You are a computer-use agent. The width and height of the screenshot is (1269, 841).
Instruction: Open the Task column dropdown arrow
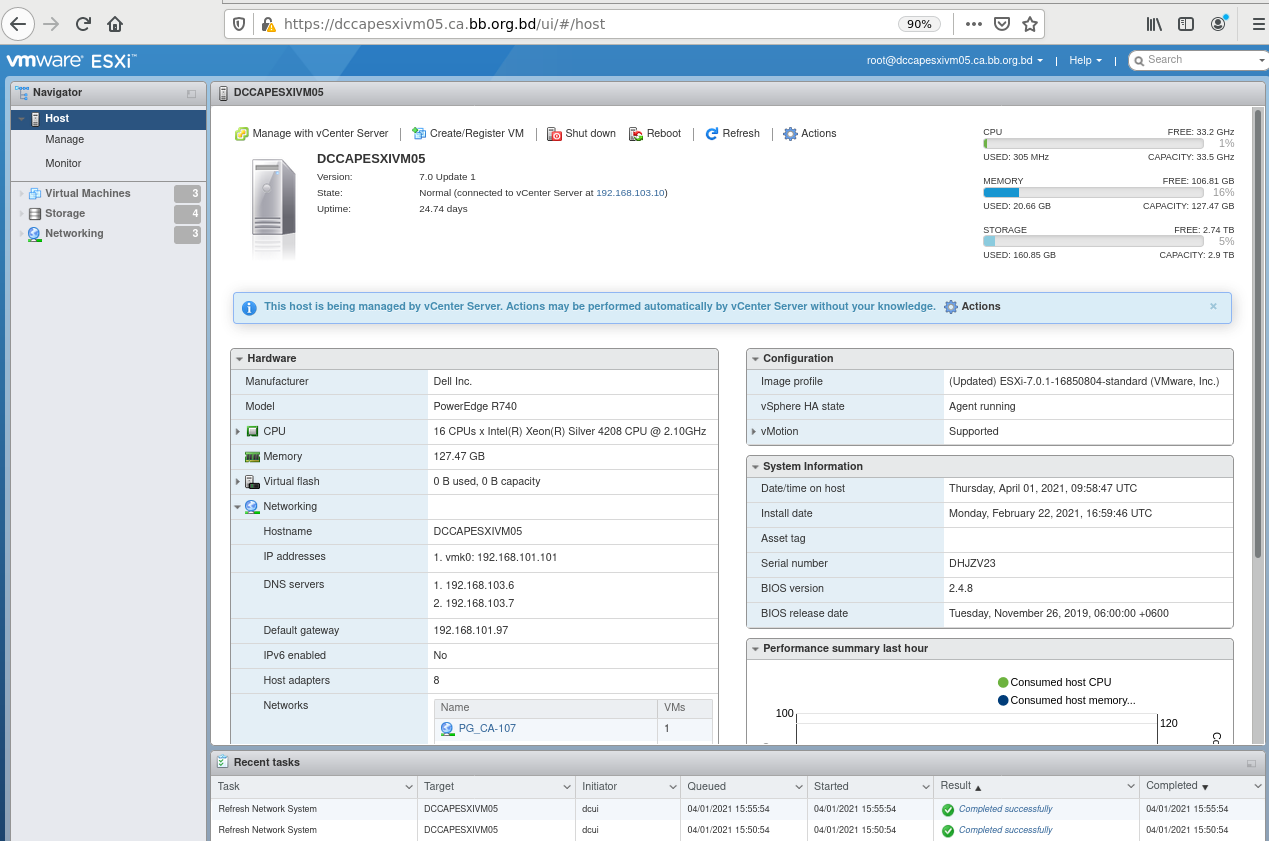408,787
